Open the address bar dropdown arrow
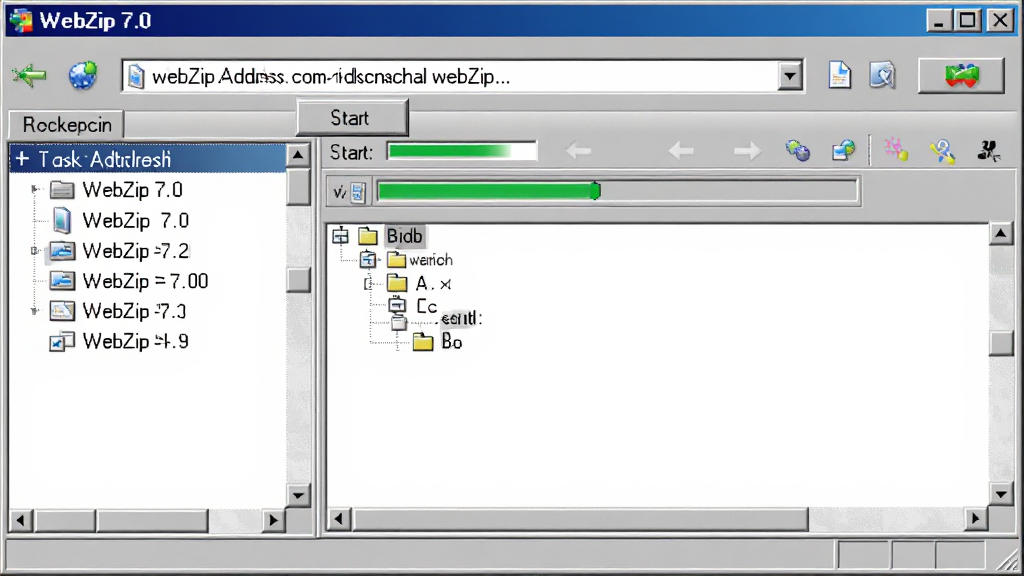Screen dimensions: 1024x576 pyautogui.click(x=790, y=76)
